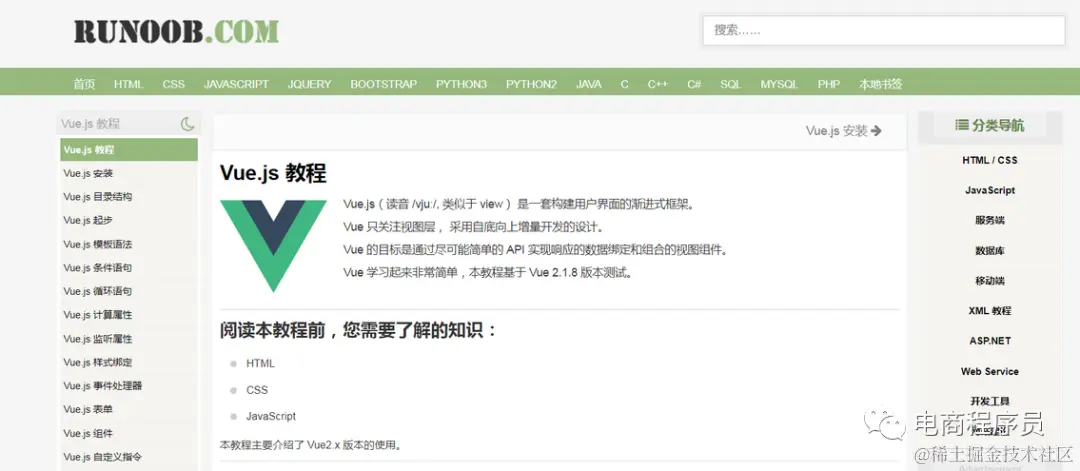Open Vue.js 表单 chapter
This screenshot has height=471, width=1080.
(88, 408)
